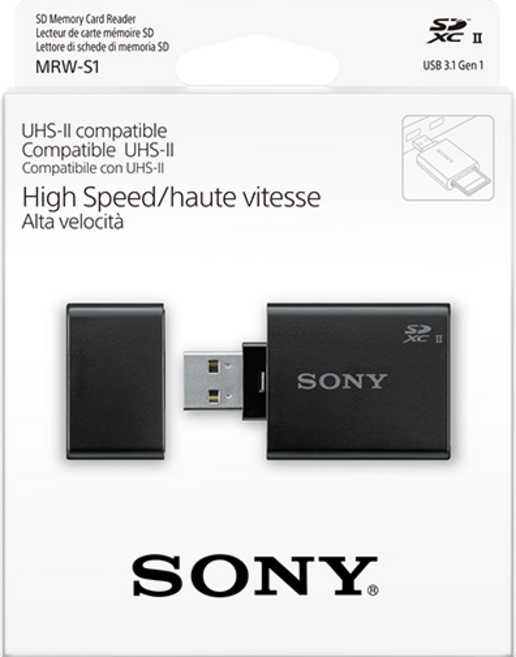
Task: Click the registered trademark symbol beside SONY
Action: [373, 590]
